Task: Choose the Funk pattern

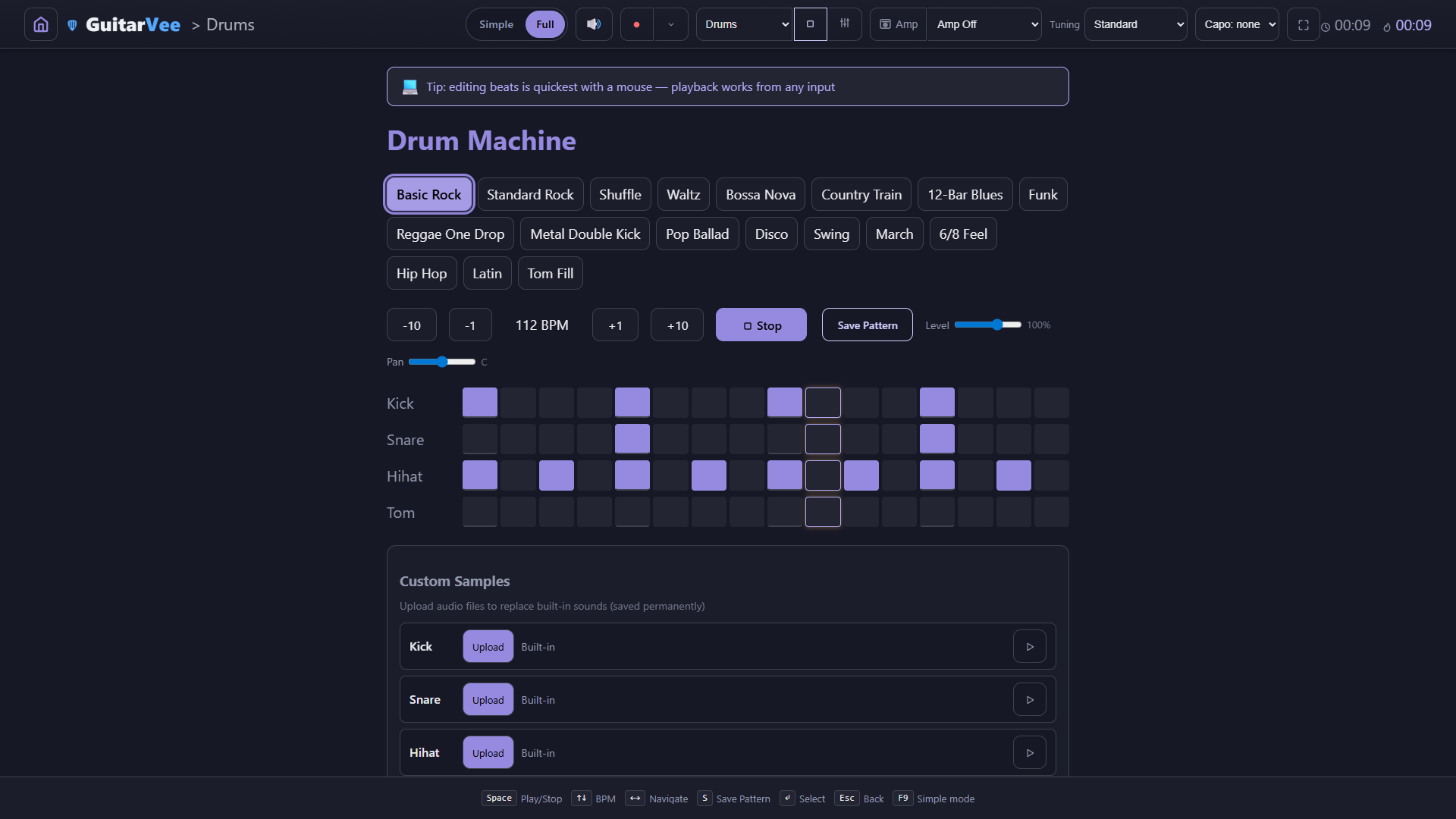Action: (x=1043, y=195)
